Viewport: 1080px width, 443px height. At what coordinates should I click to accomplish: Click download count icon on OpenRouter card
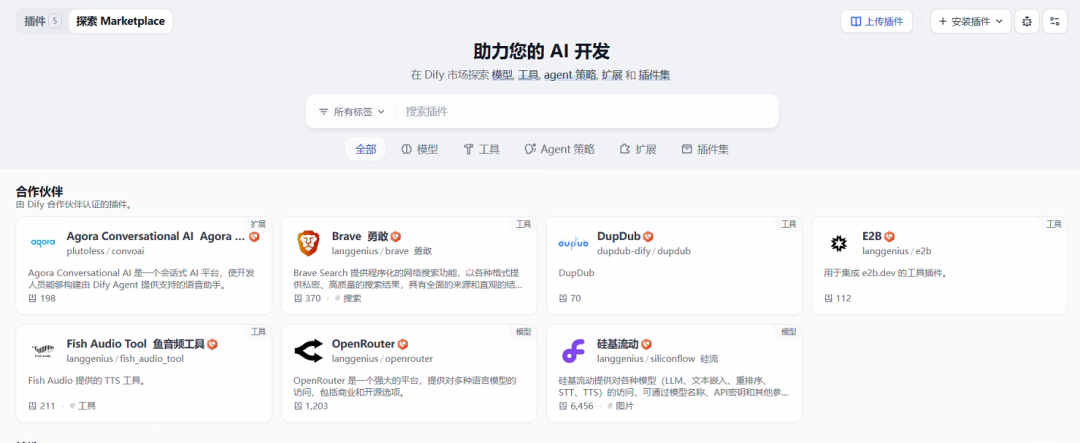click(x=298, y=406)
